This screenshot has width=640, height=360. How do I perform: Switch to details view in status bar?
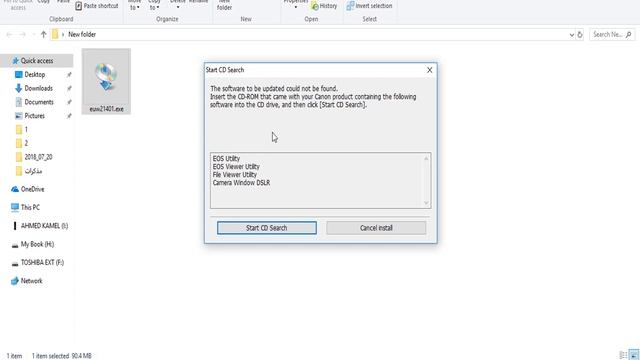click(x=623, y=355)
